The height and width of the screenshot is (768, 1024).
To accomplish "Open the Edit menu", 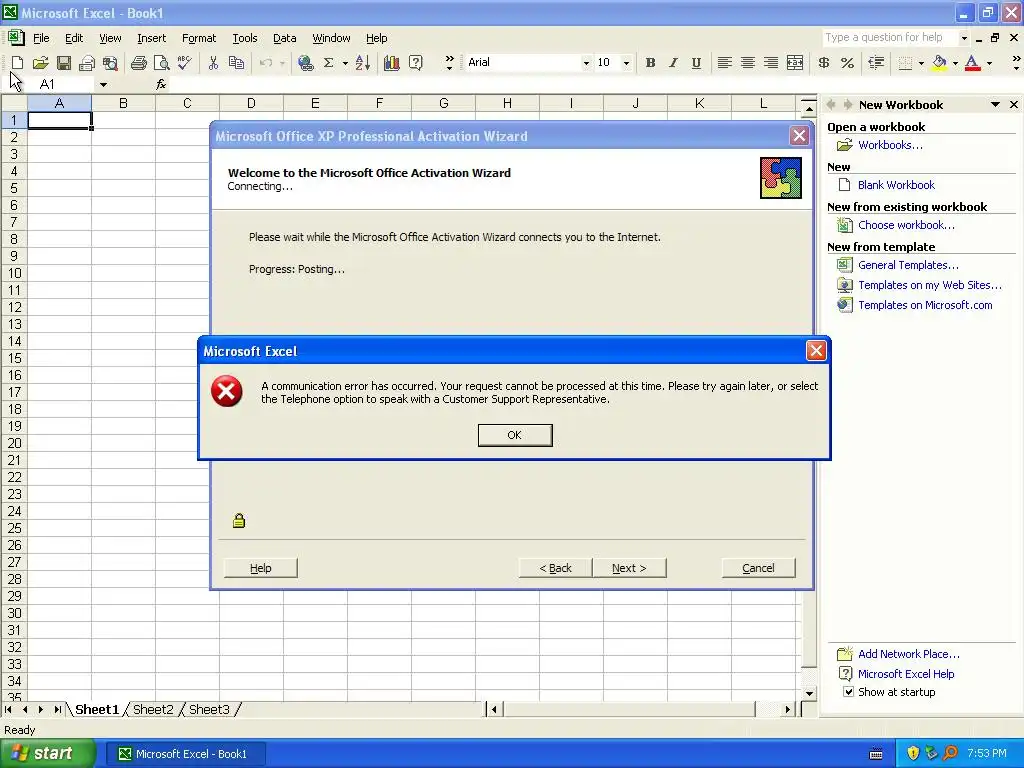I will [x=74, y=38].
